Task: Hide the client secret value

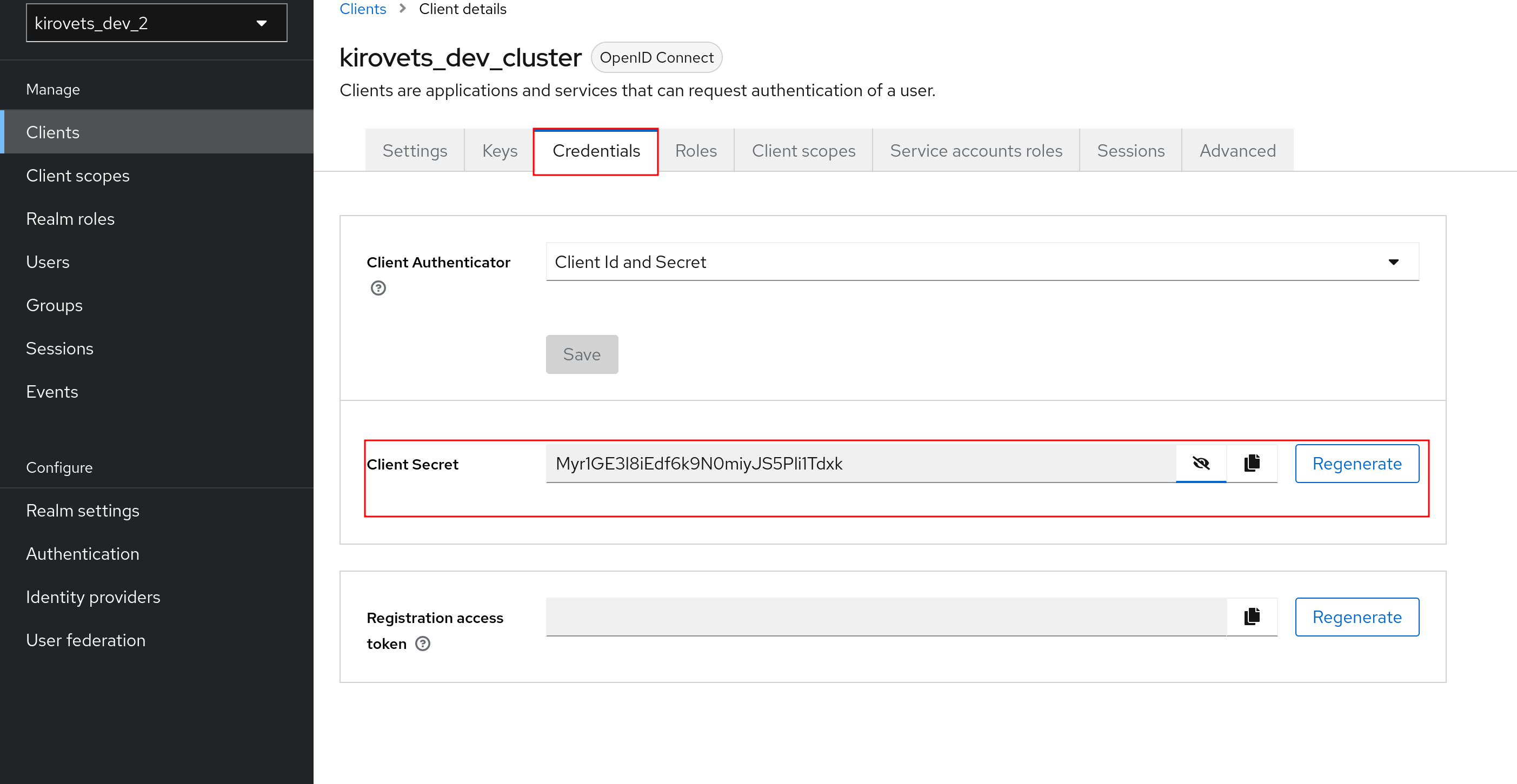Action: coord(1201,463)
